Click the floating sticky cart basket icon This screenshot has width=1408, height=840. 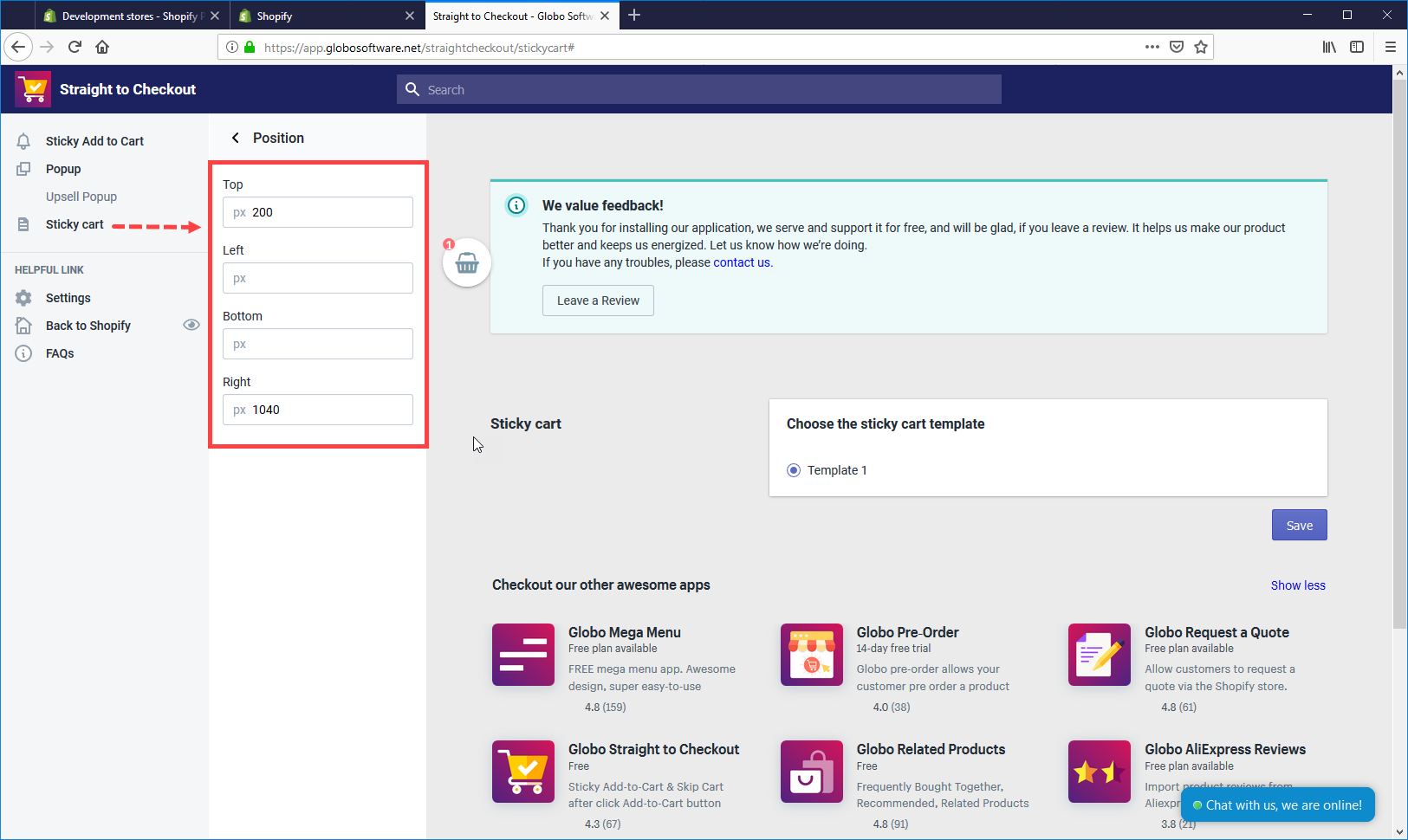coord(467,263)
